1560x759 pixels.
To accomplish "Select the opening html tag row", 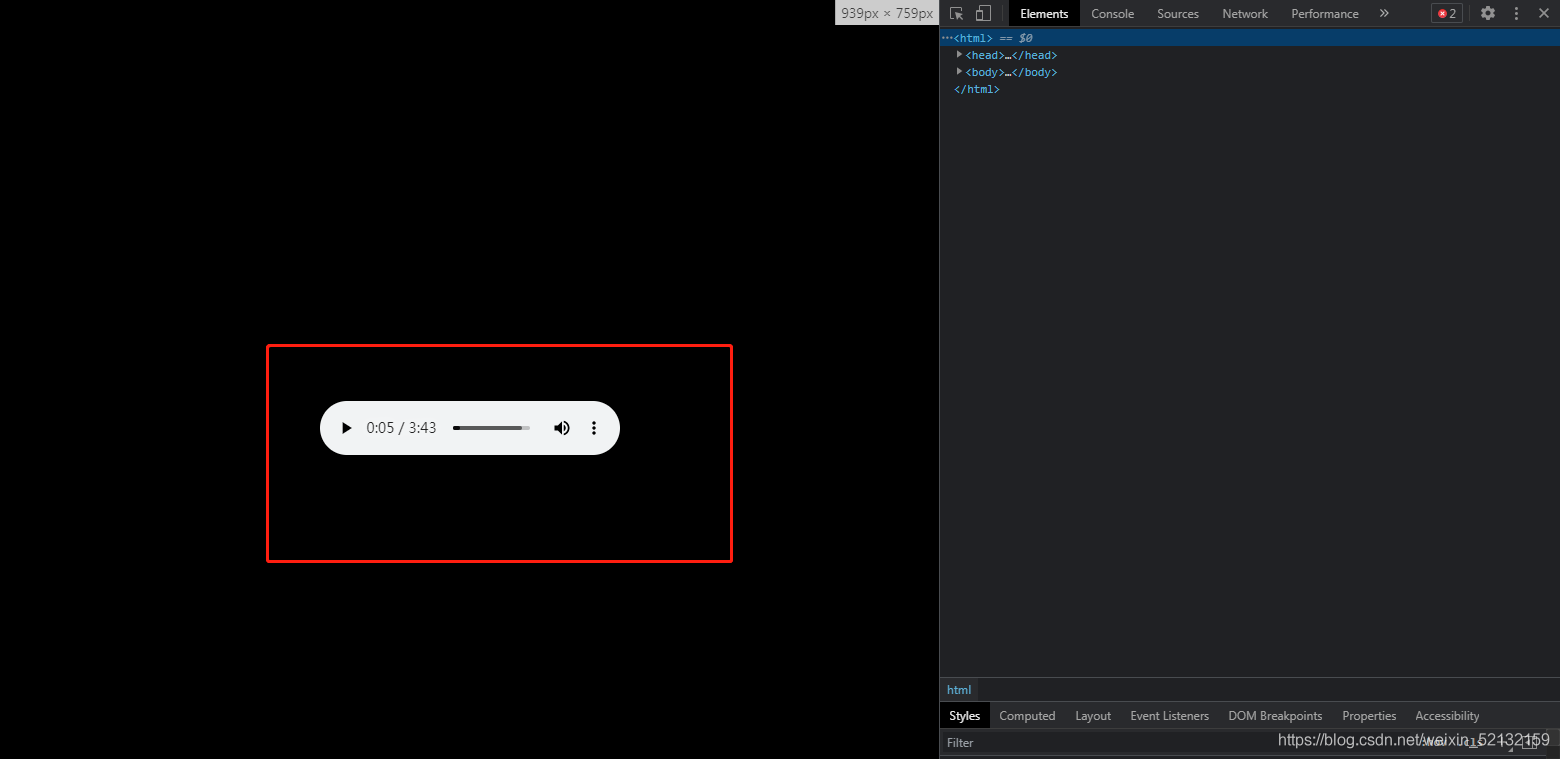I will point(1250,38).
